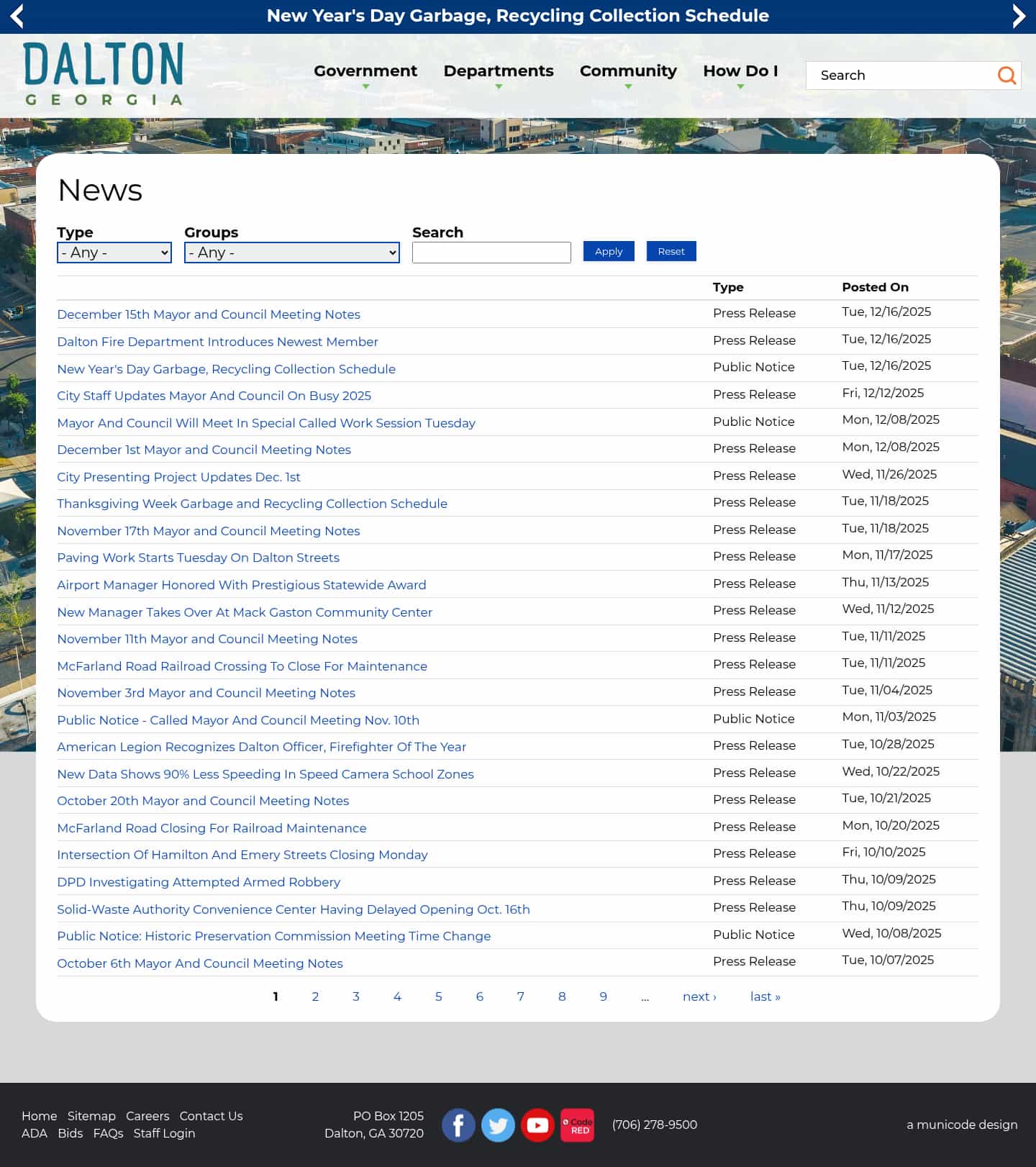Open the Careers footer link
This screenshot has width=1036, height=1167.
147,1116
